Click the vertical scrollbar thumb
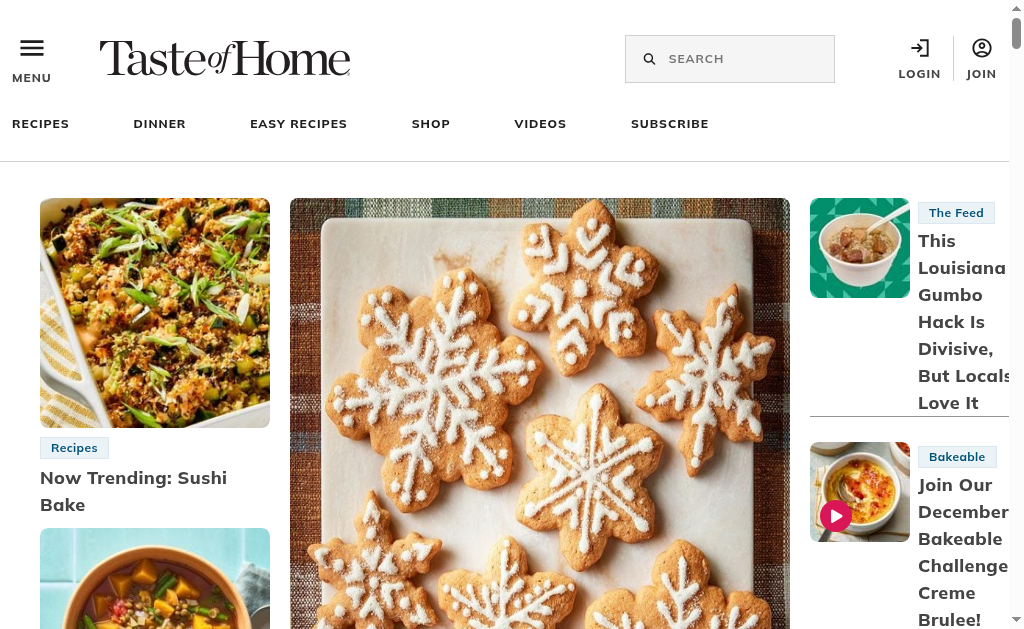Viewport: 1024px width, 629px height. coord(1016,33)
